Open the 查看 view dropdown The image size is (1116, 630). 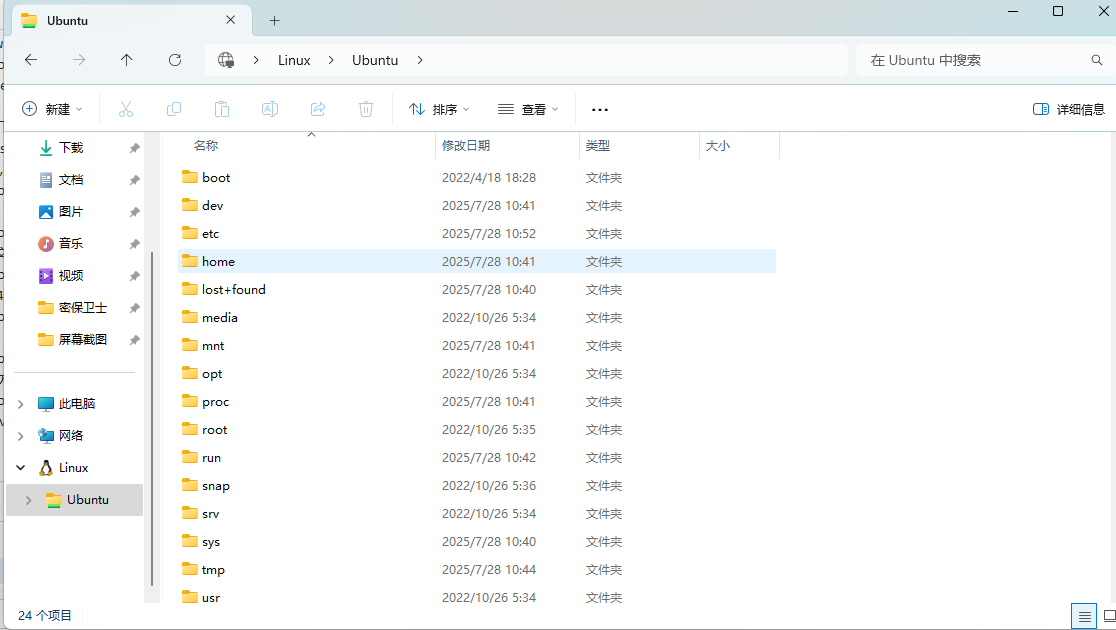pyautogui.click(x=528, y=109)
